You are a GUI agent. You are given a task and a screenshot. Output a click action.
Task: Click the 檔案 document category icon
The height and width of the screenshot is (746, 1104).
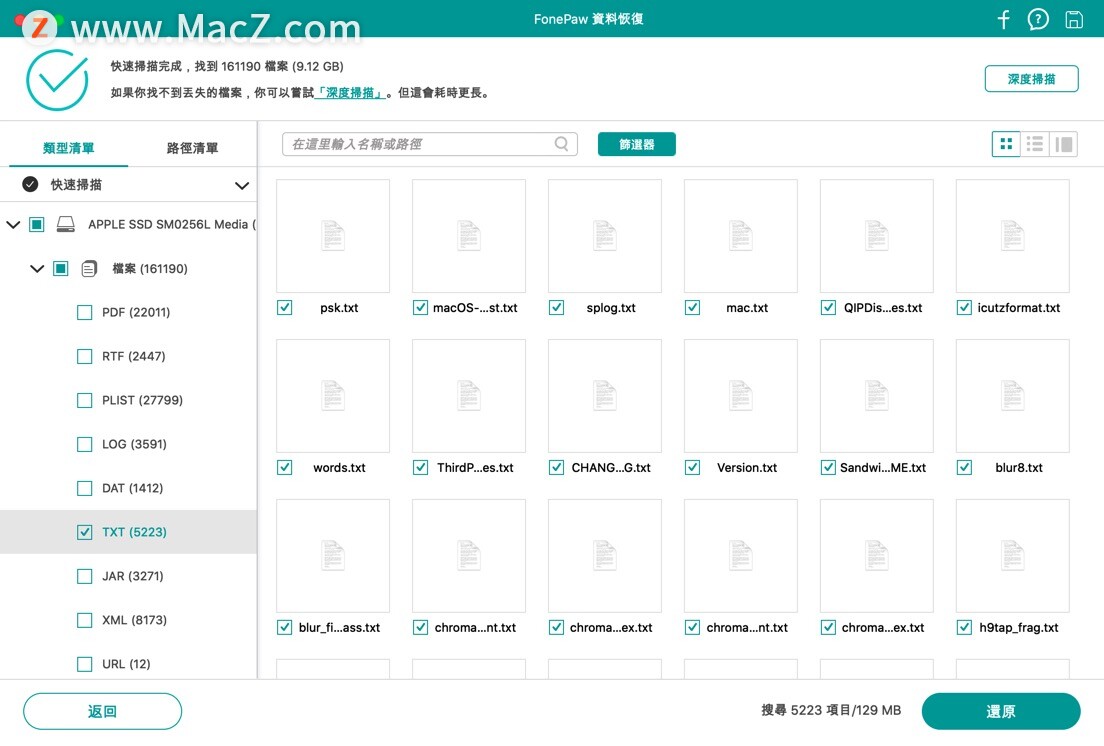[x=89, y=268]
